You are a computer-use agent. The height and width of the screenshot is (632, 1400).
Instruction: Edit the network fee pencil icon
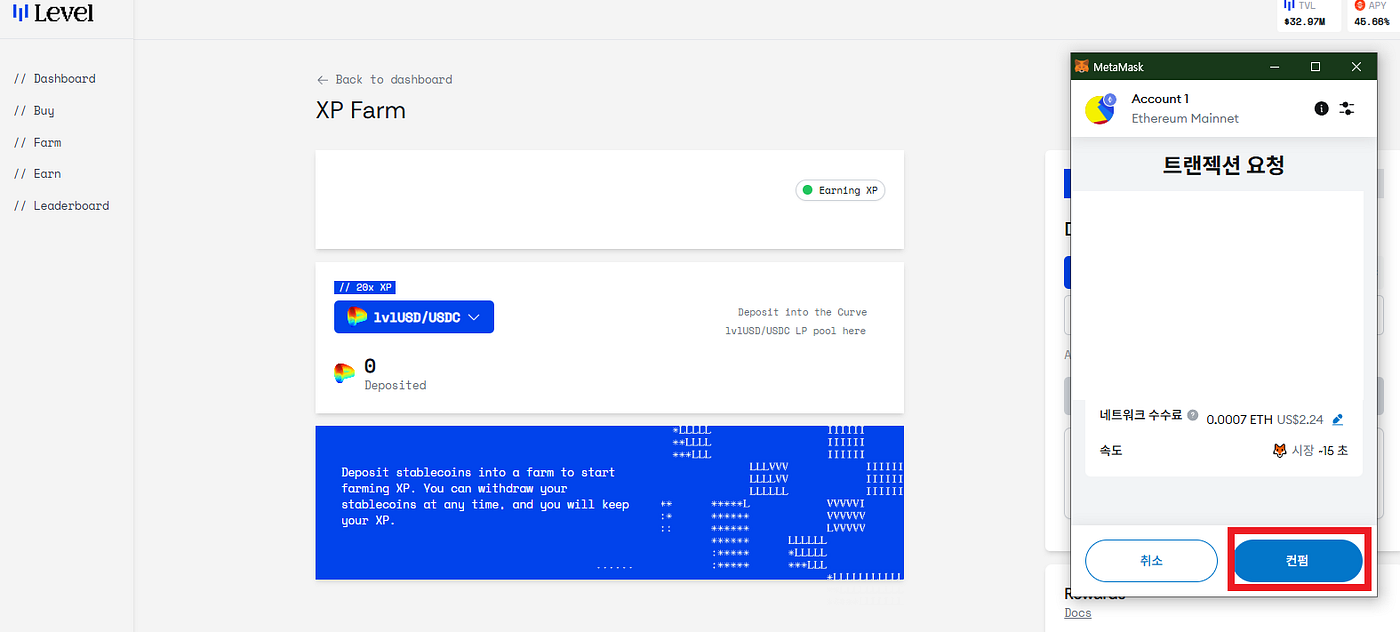coord(1338,420)
